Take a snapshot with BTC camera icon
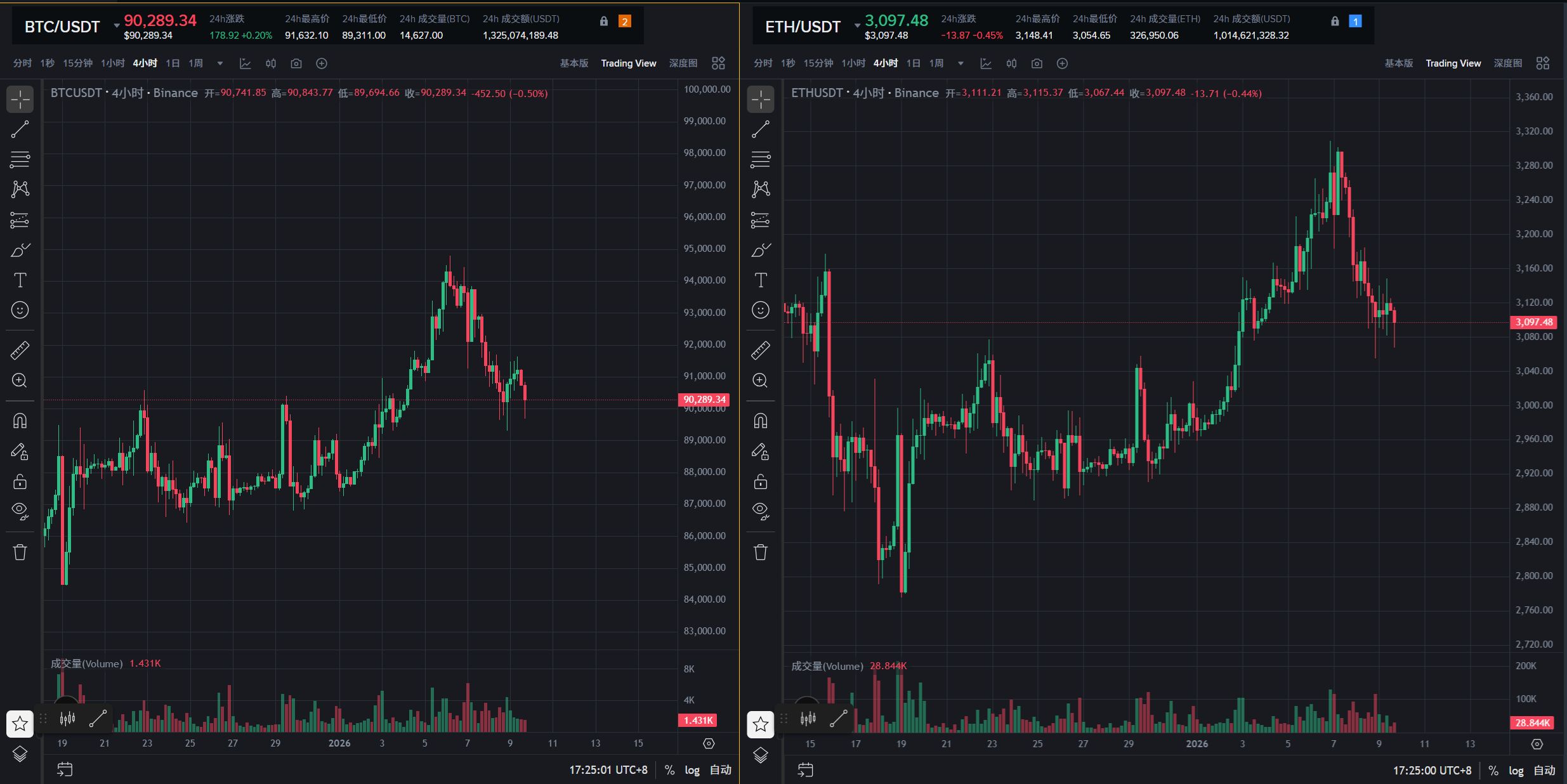Image resolution: width=1567 pixels, height=784 pixels. click(x=296, y=63)
